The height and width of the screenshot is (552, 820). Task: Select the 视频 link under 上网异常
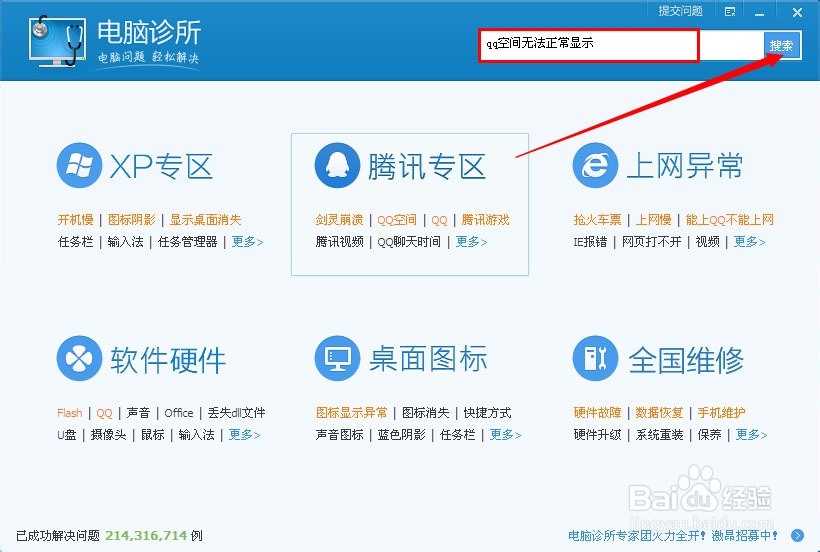coord(708,242)
